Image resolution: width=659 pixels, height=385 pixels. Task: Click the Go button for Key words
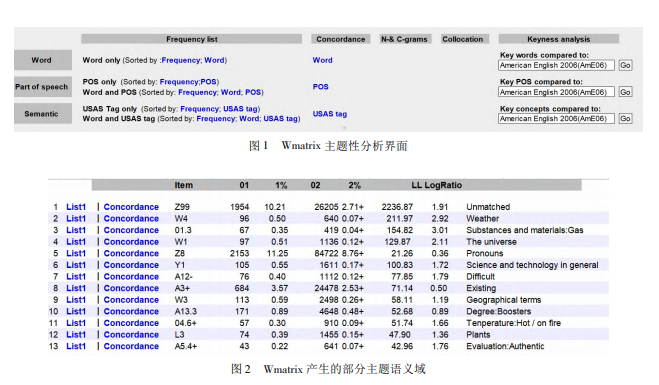click(x=625, y=66)
